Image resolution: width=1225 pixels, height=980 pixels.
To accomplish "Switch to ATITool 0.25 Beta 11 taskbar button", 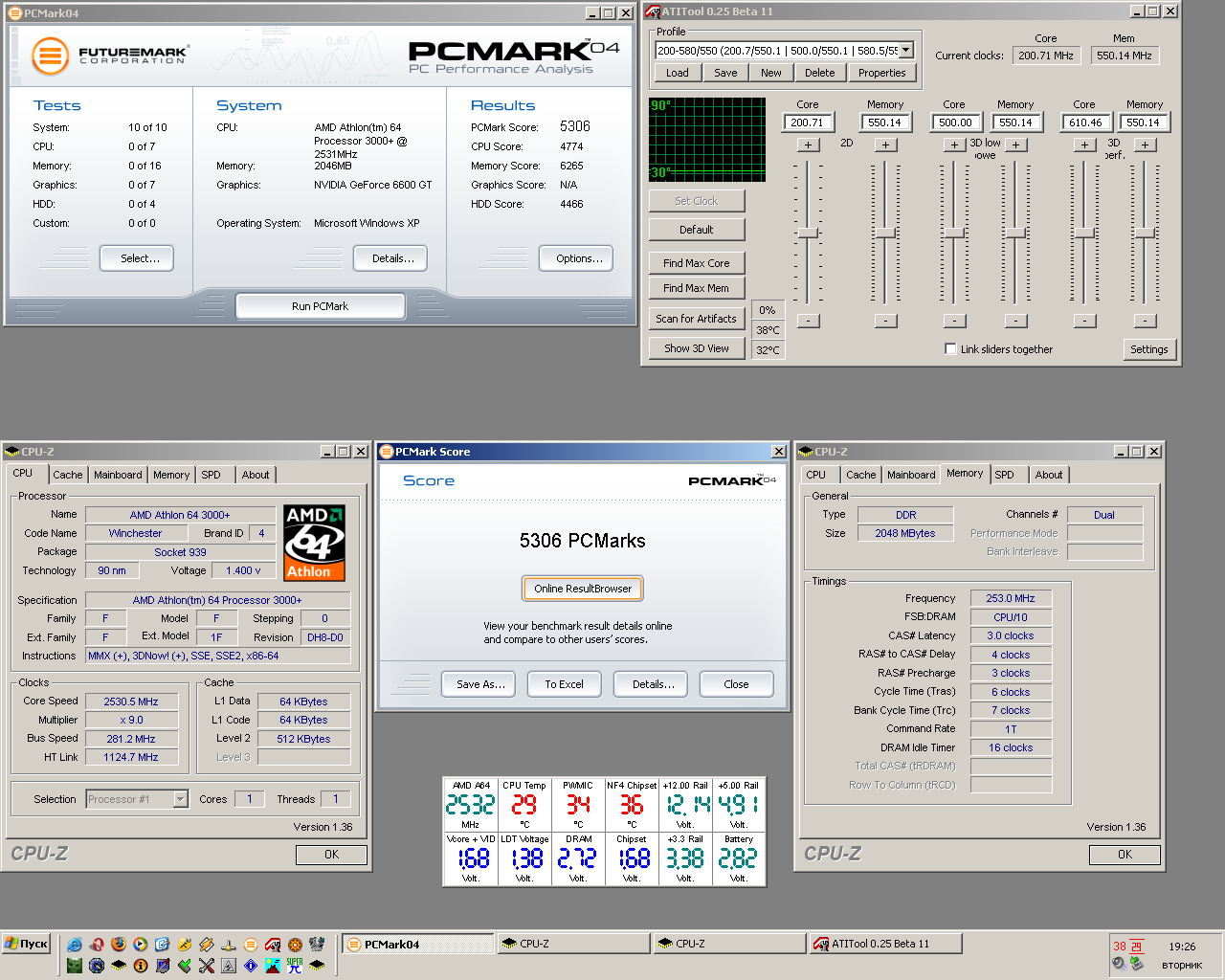I will coord(885,945).
